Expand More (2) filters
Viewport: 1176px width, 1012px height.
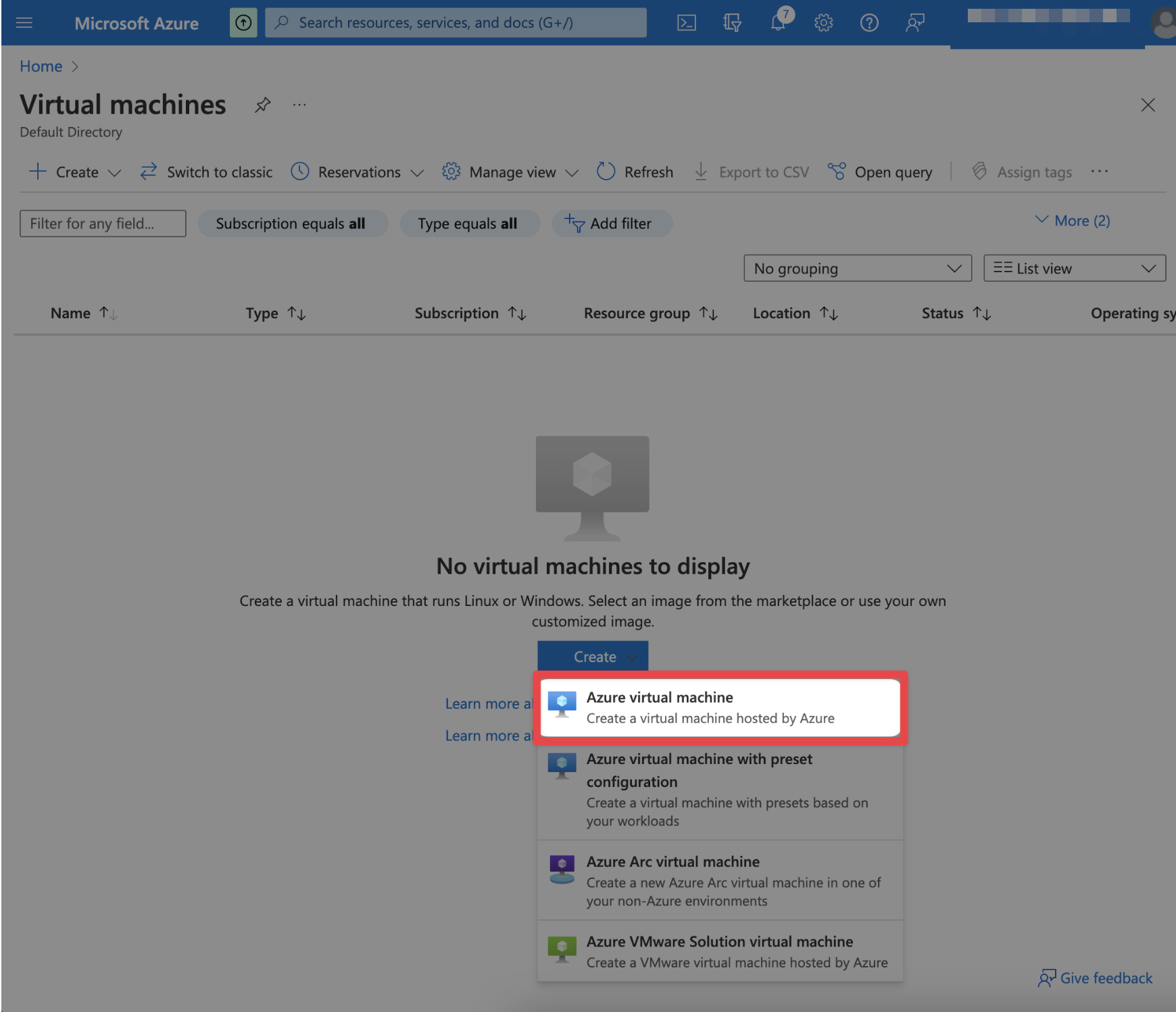point(1073,221)
